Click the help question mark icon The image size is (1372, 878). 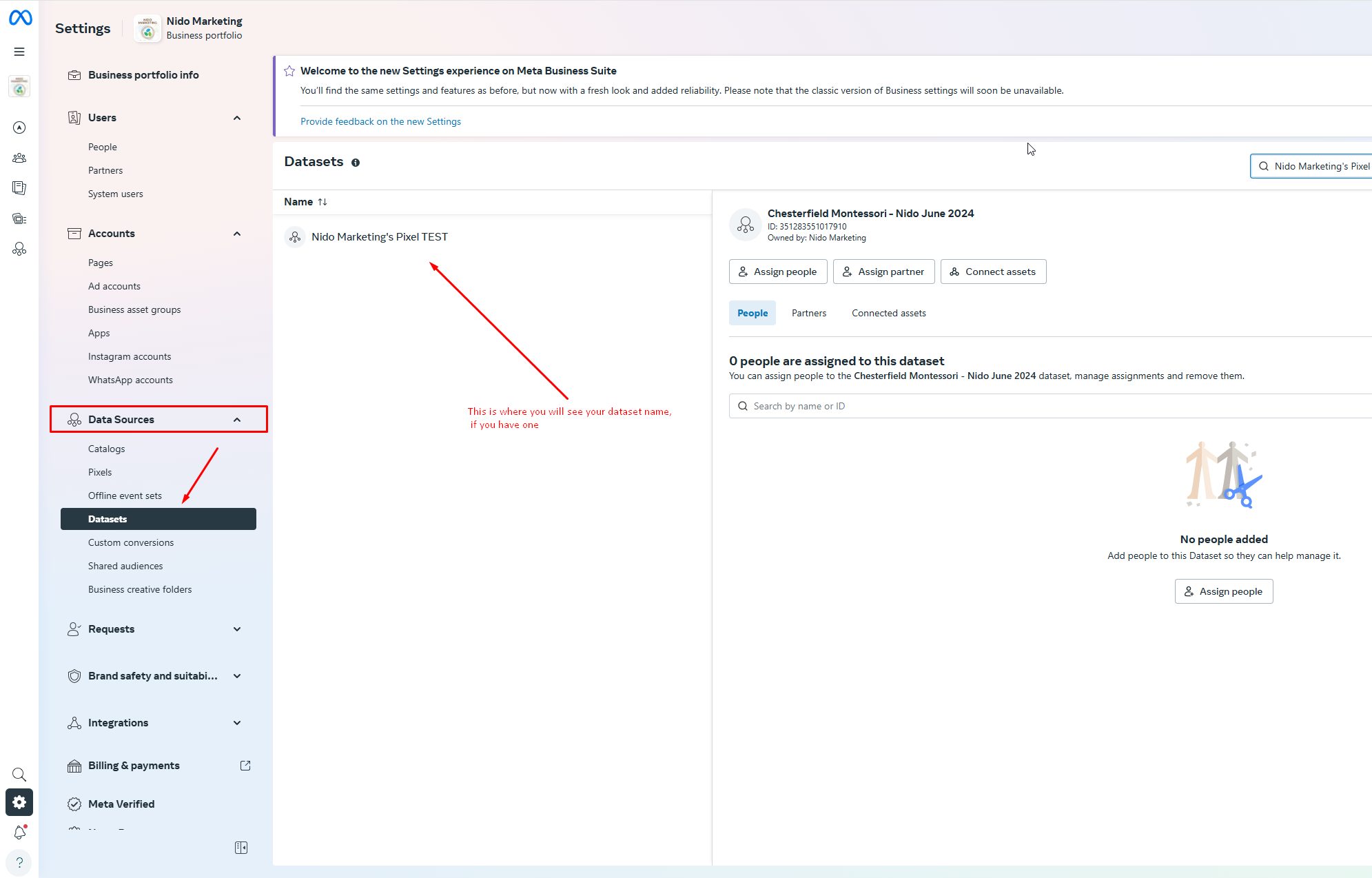(19, 862)
